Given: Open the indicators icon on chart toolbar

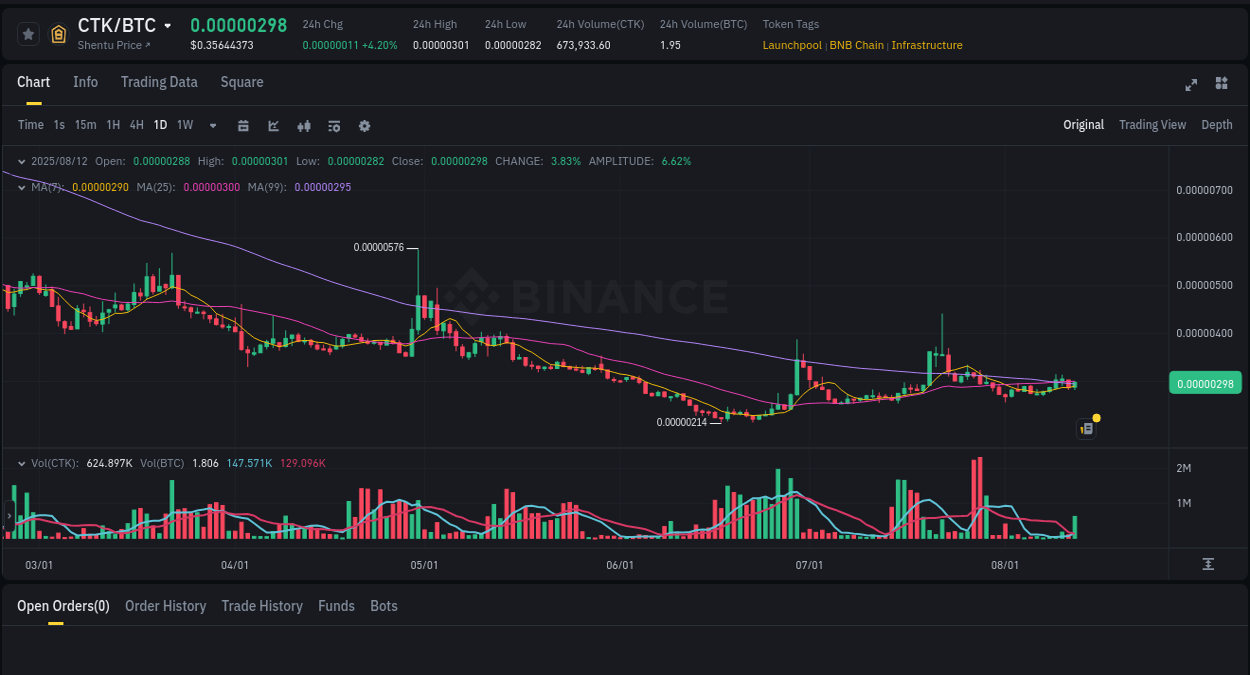Looking at the screenshot, I should coord(303,125).
